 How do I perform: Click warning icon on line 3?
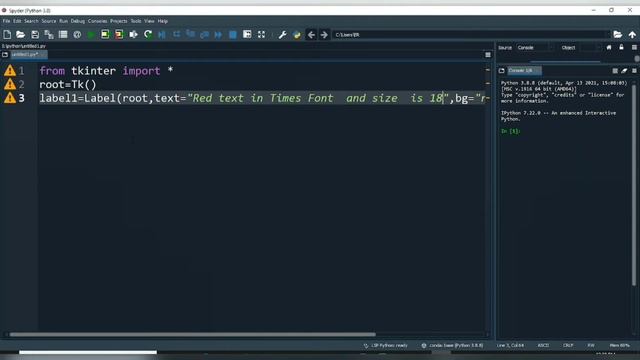(x=10, y=98)
